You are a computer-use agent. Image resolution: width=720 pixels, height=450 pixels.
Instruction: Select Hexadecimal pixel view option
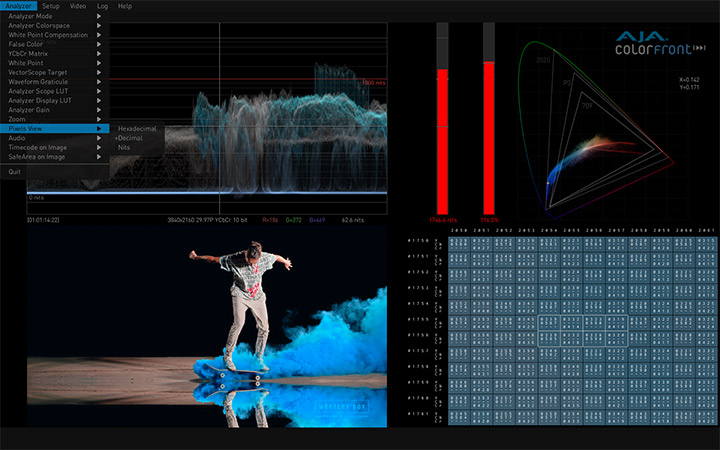[138, 129]
